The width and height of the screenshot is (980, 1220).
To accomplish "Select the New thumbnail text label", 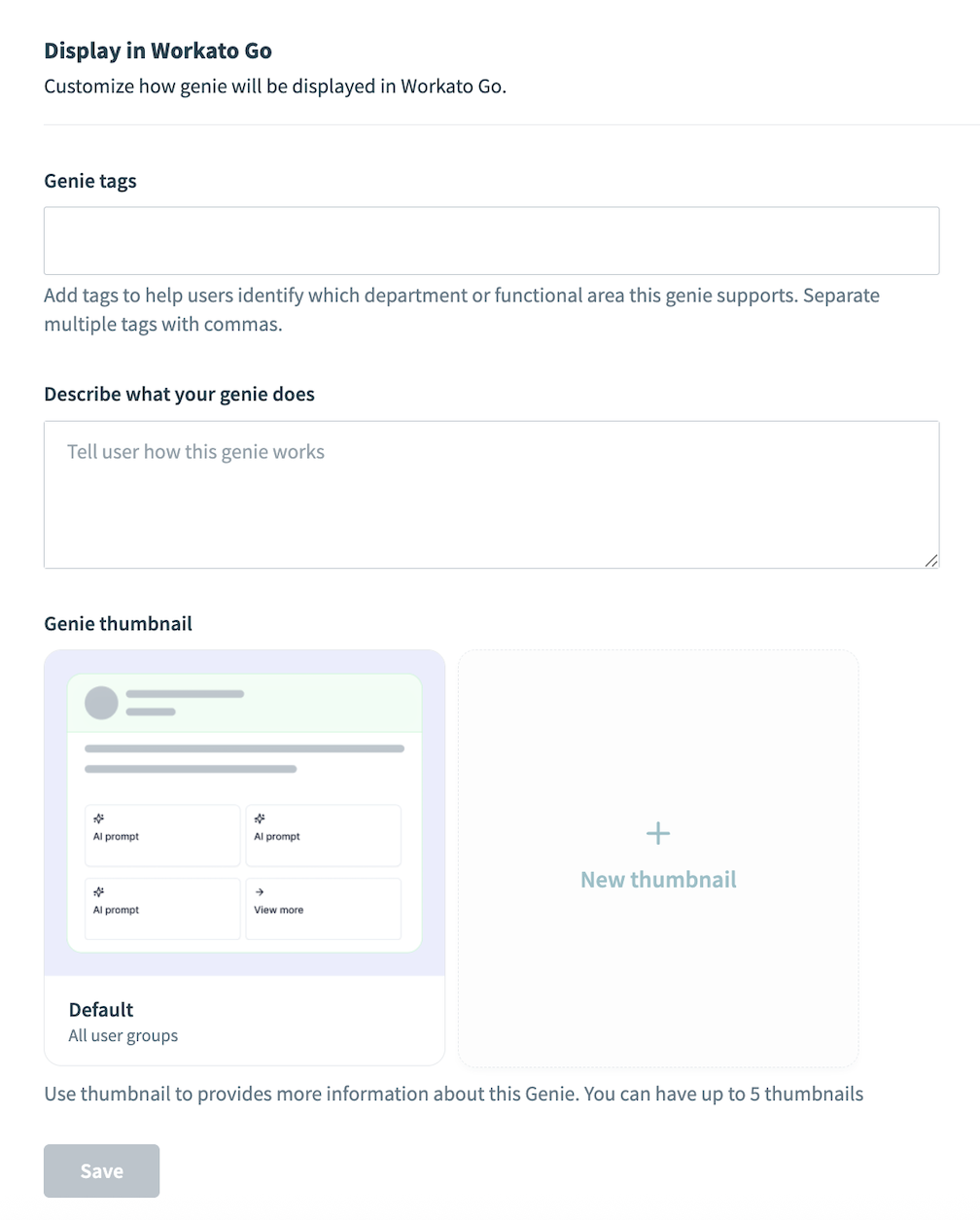I will tap(658, 880).
